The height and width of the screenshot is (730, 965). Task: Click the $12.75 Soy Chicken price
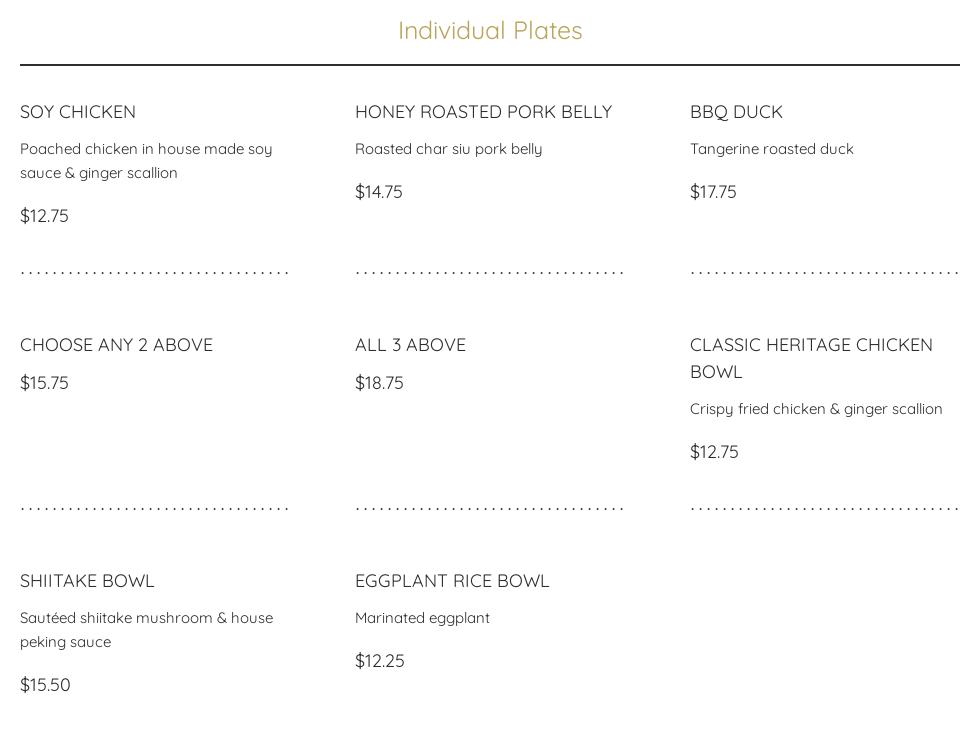click(44, 216)
